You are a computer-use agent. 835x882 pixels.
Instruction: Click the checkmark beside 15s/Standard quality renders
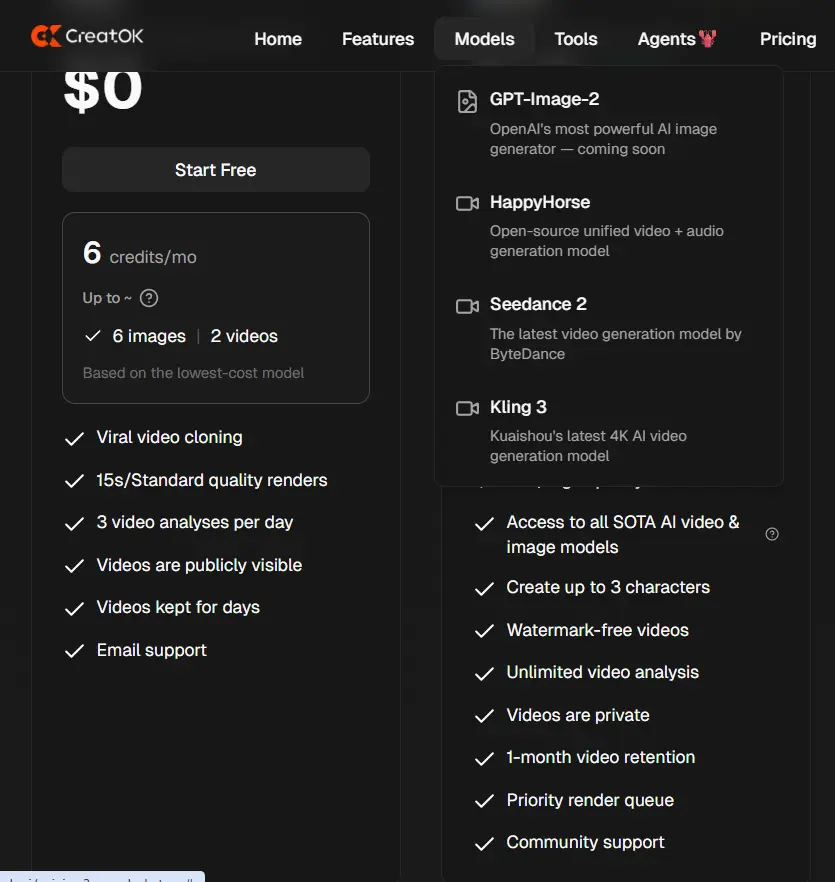pyautogui.click(x=74, y=482)
